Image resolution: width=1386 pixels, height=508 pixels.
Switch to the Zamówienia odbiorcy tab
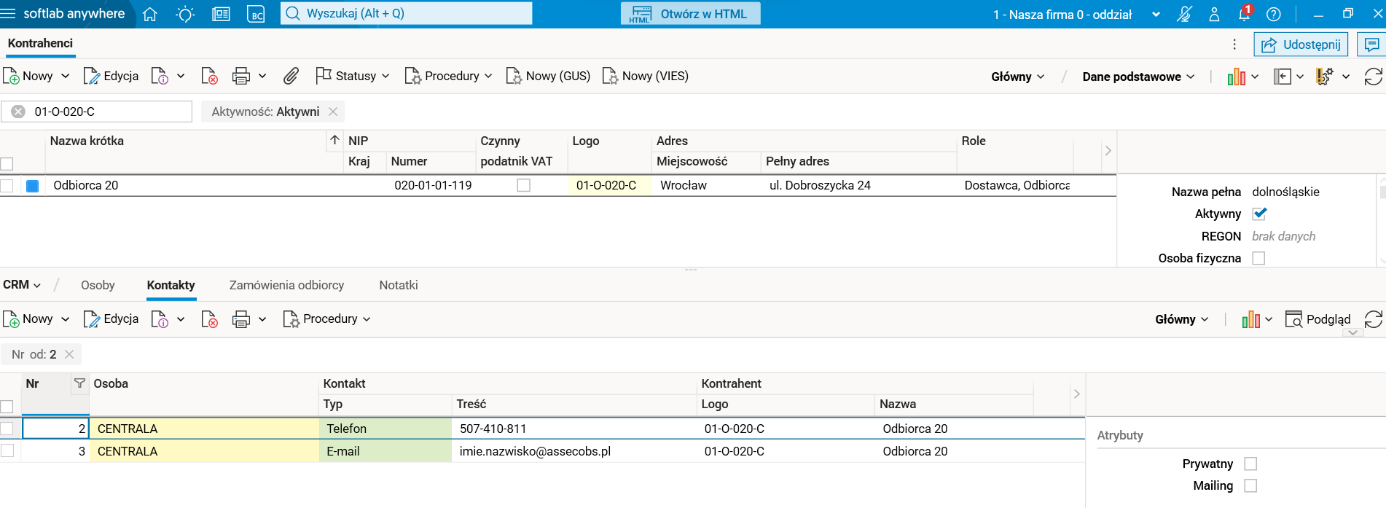(287, 285)
